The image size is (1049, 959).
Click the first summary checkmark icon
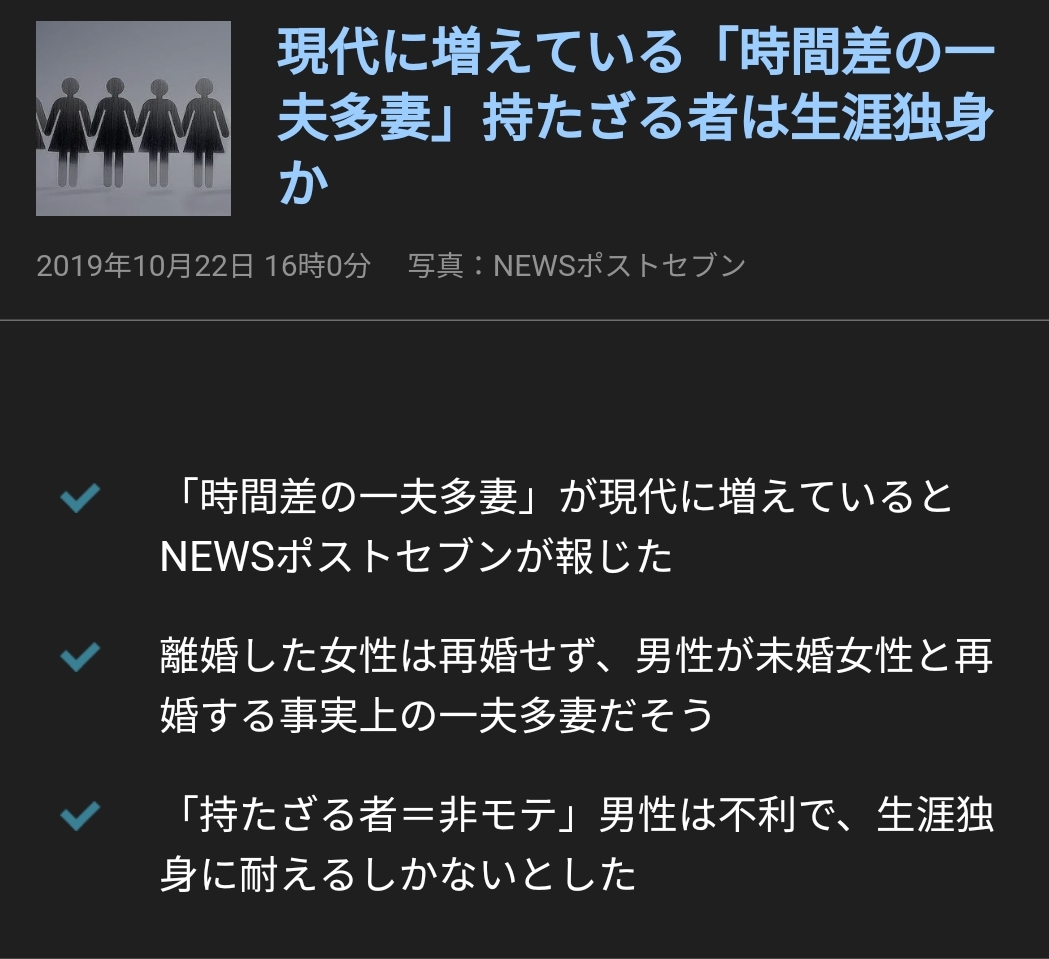(80, 498)
